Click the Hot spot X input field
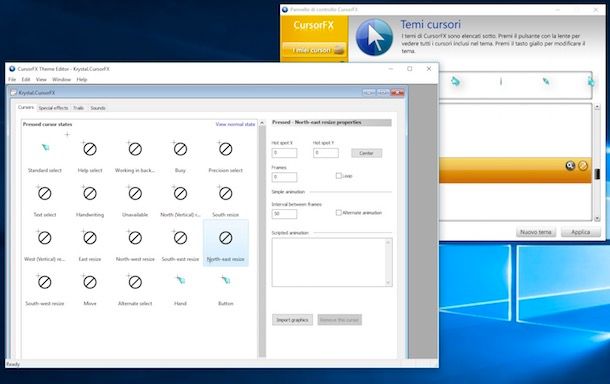The width and height of the screenshot is (610, 384). (284, 153)
